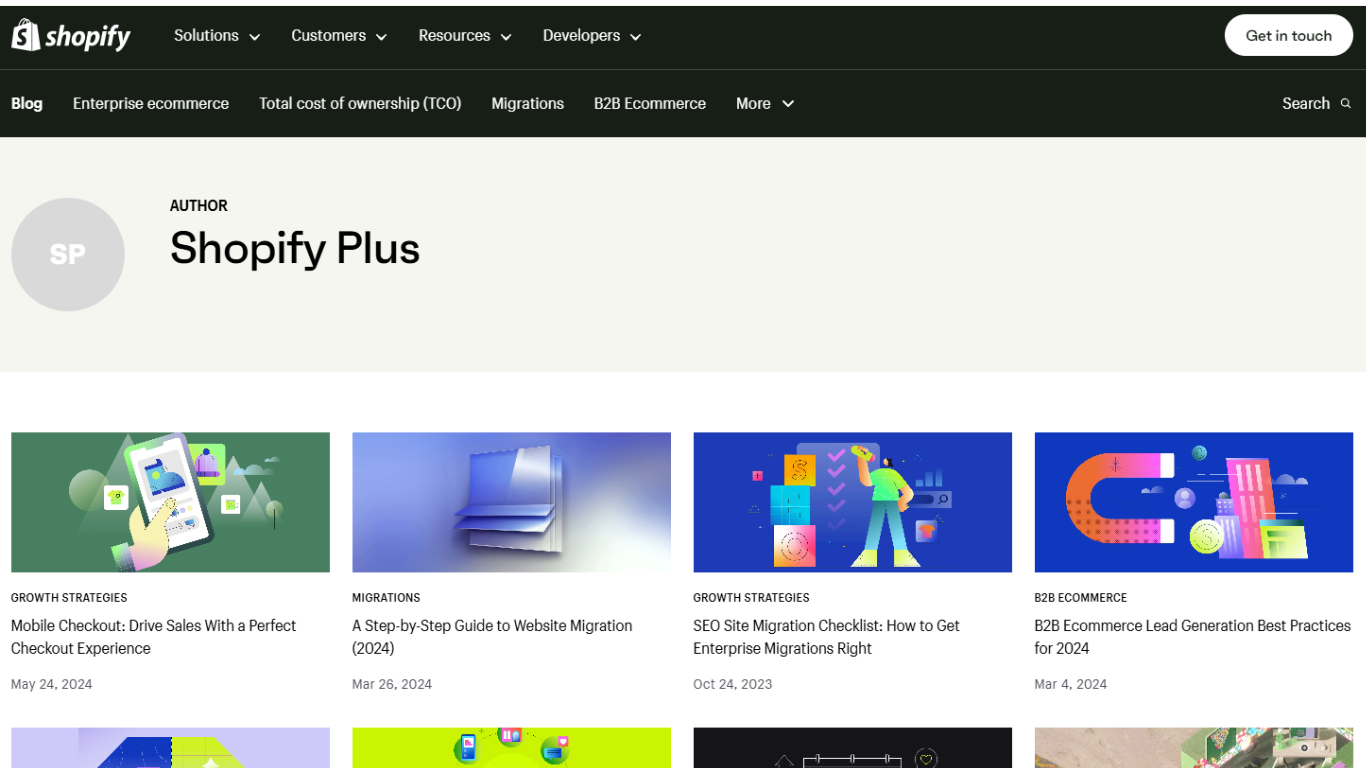
Task: Open the Website Migration article thumbnail
Action: [511, 502]
